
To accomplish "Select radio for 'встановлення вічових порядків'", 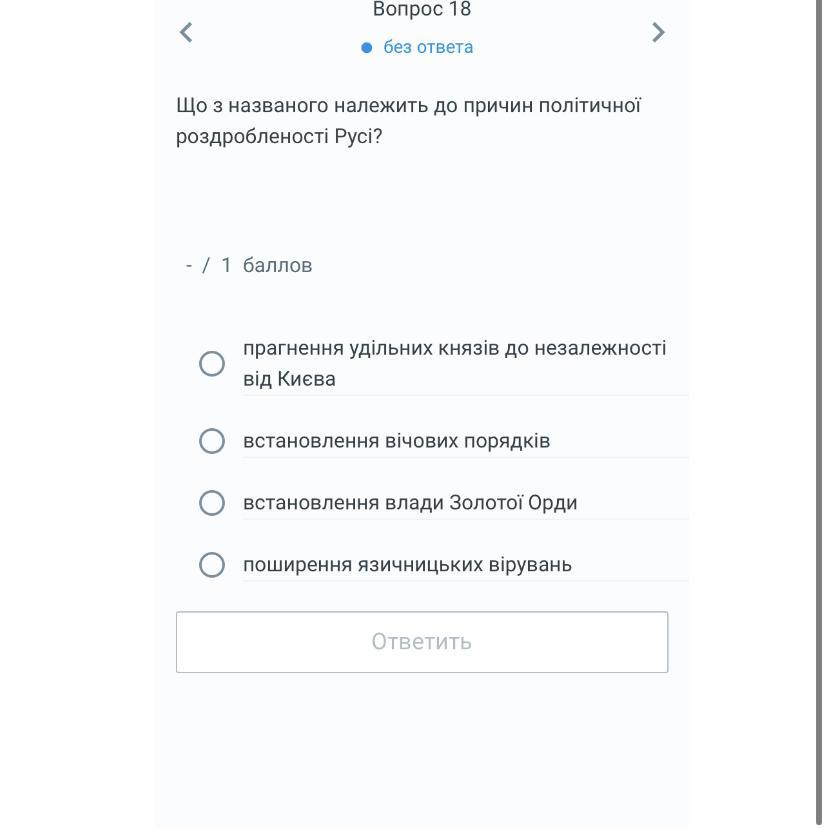I will (212, 441).
